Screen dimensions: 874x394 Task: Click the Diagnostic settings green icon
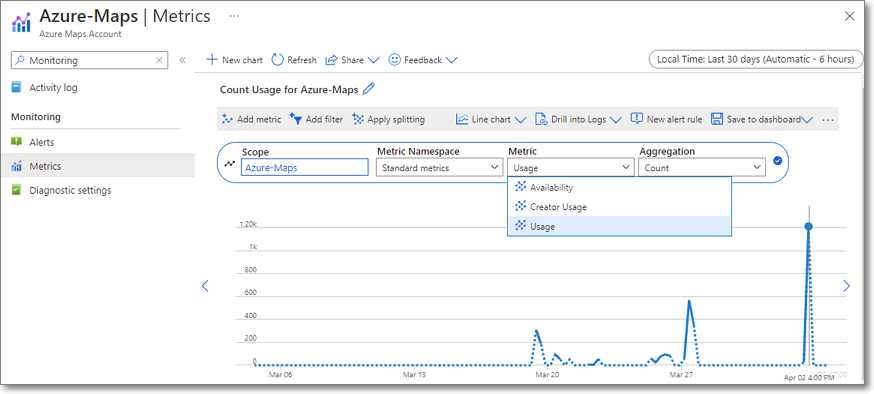(x=17, y=190)
